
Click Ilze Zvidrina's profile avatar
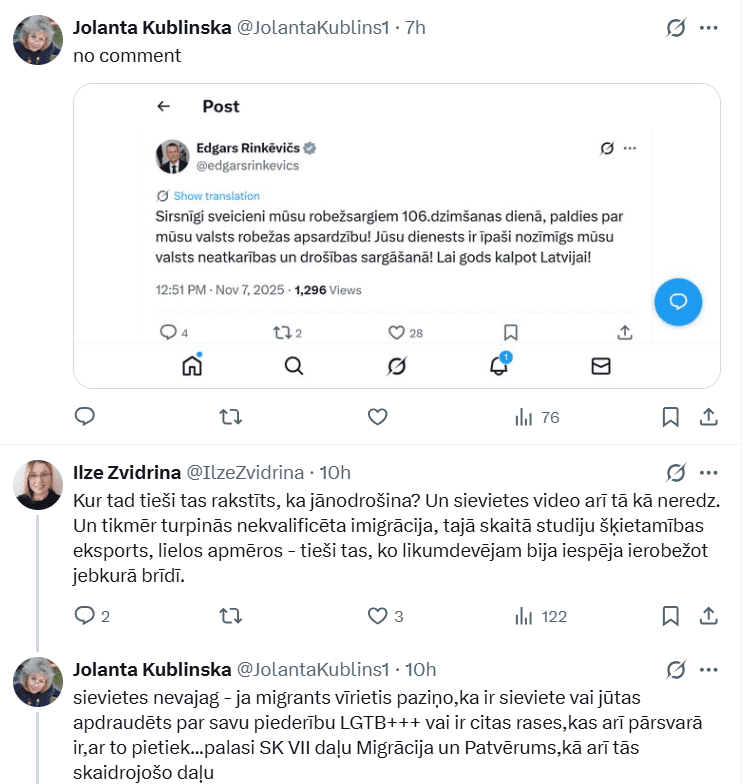[38, 485]
